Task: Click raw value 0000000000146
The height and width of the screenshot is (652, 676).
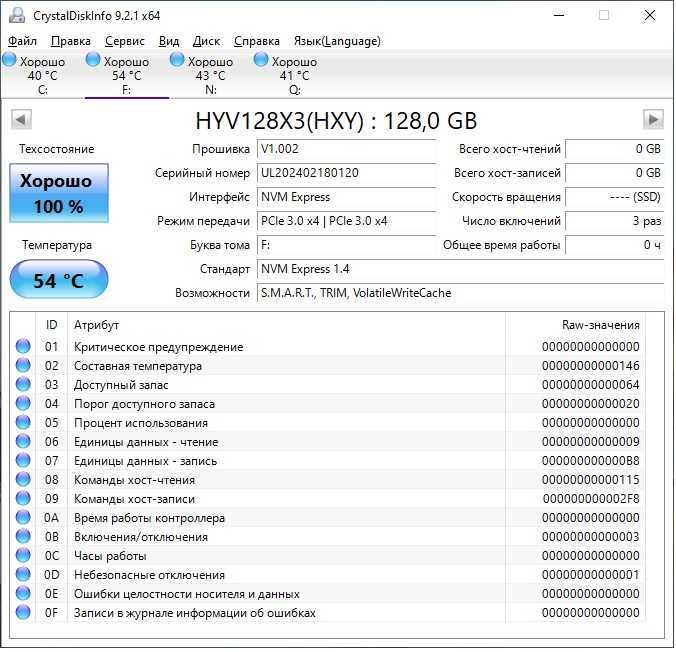Action: tap(591, 366)
